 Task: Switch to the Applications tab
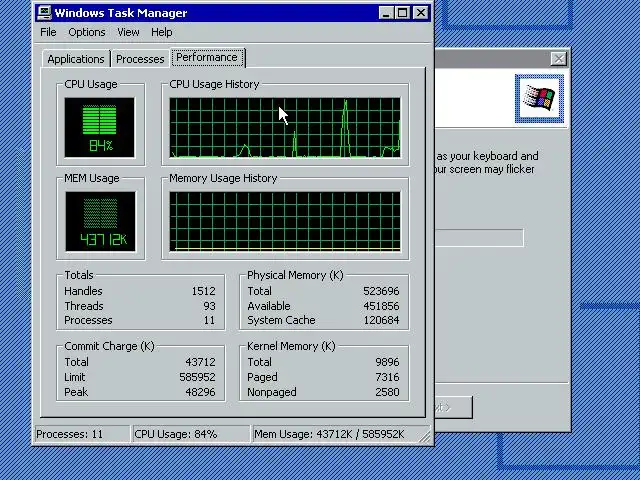76,59
